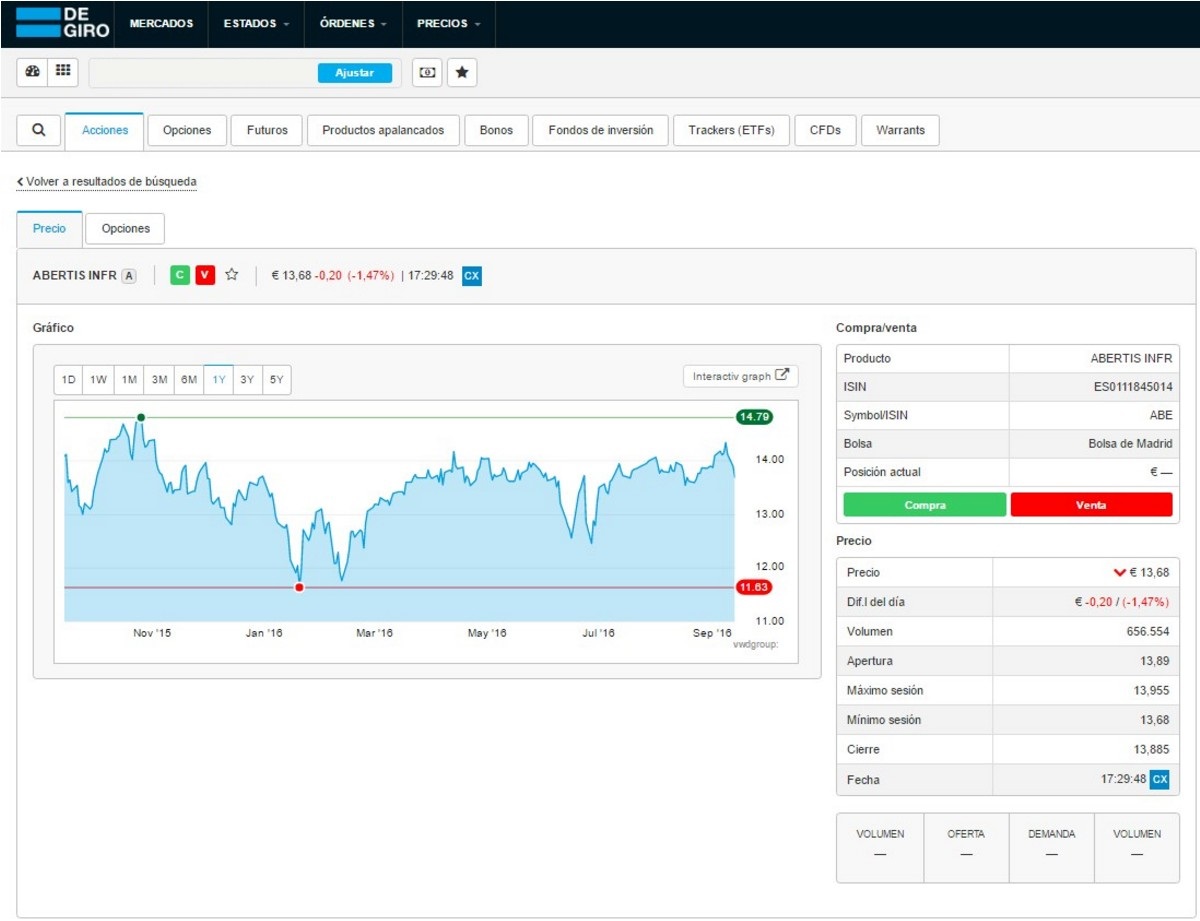Open Mercados menu
The height and width of the screenshot is (921, 1200).
[x=161, y=24]
